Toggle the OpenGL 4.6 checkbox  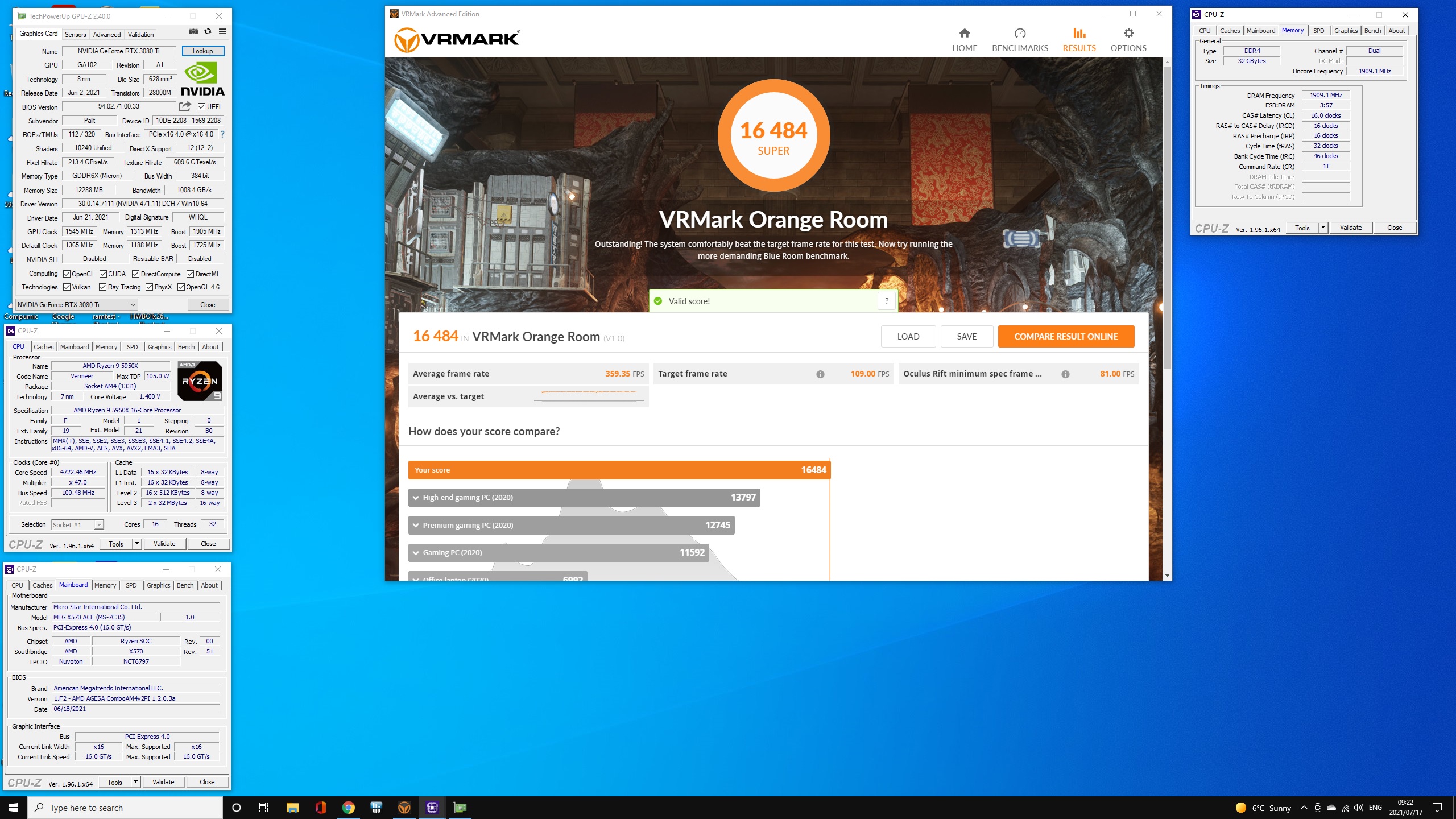tap(181, 287)
